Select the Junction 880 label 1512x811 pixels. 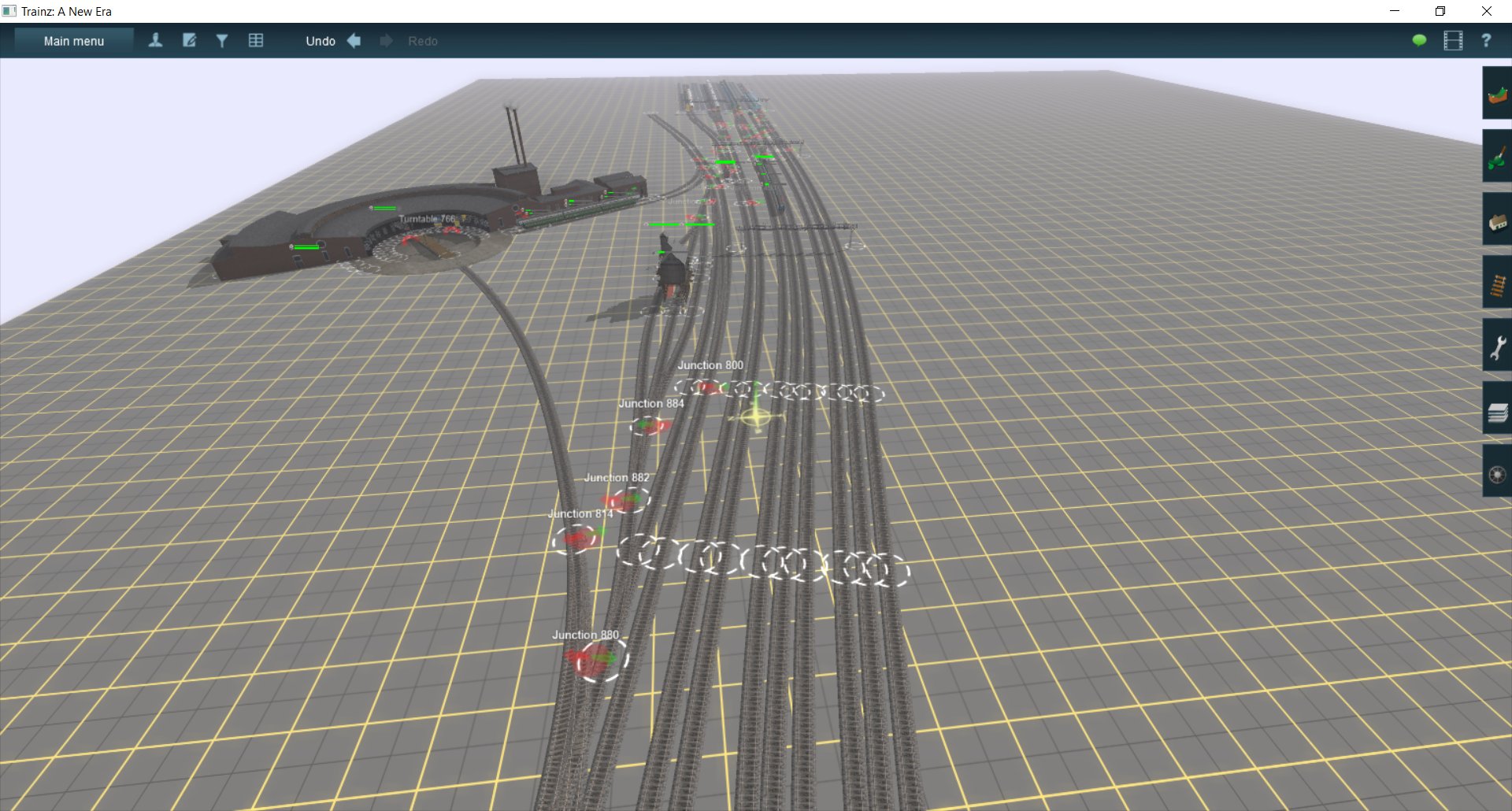click(x=585, y=635)
